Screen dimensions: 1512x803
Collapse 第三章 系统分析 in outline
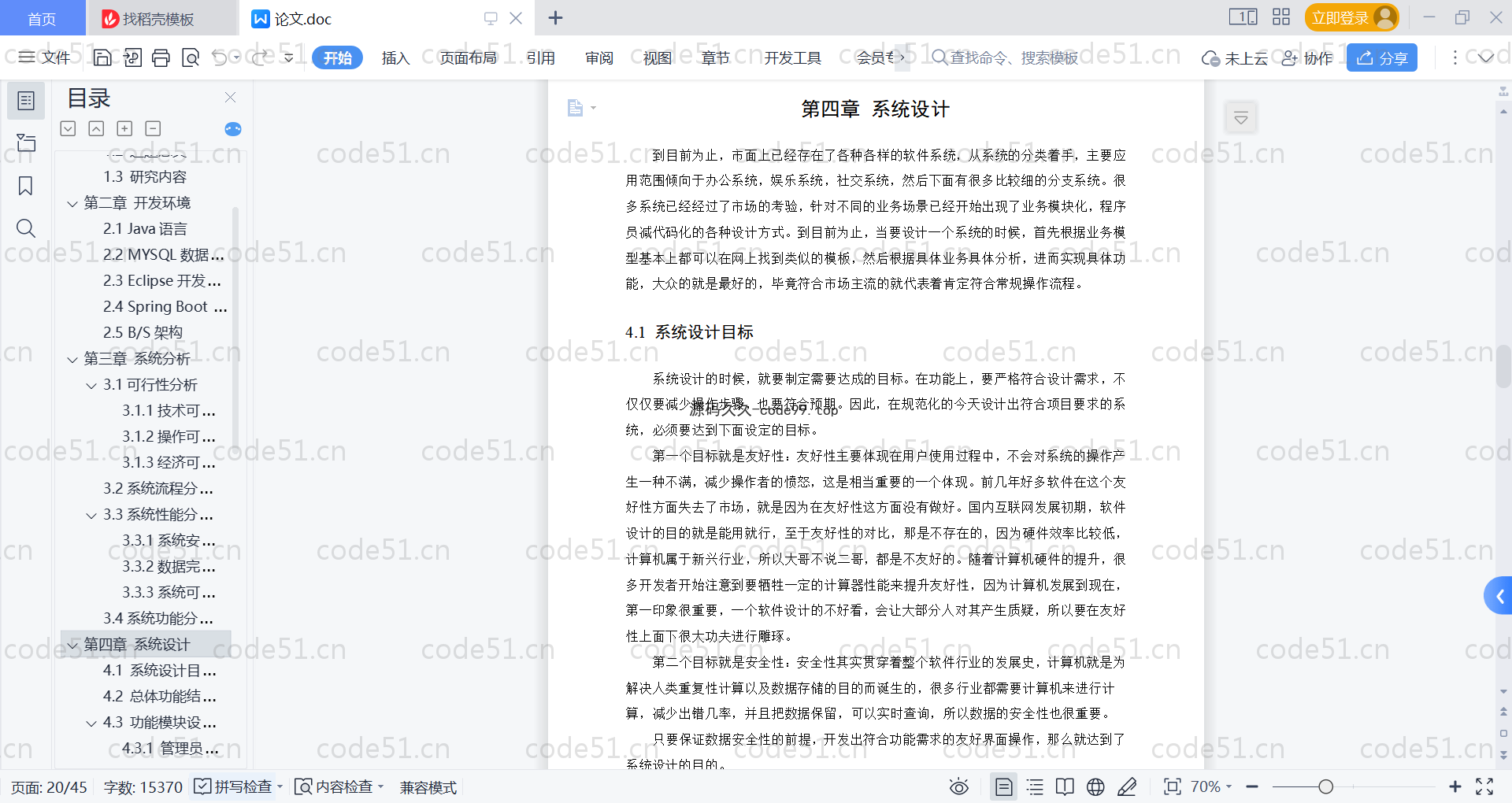coord(72,360)
